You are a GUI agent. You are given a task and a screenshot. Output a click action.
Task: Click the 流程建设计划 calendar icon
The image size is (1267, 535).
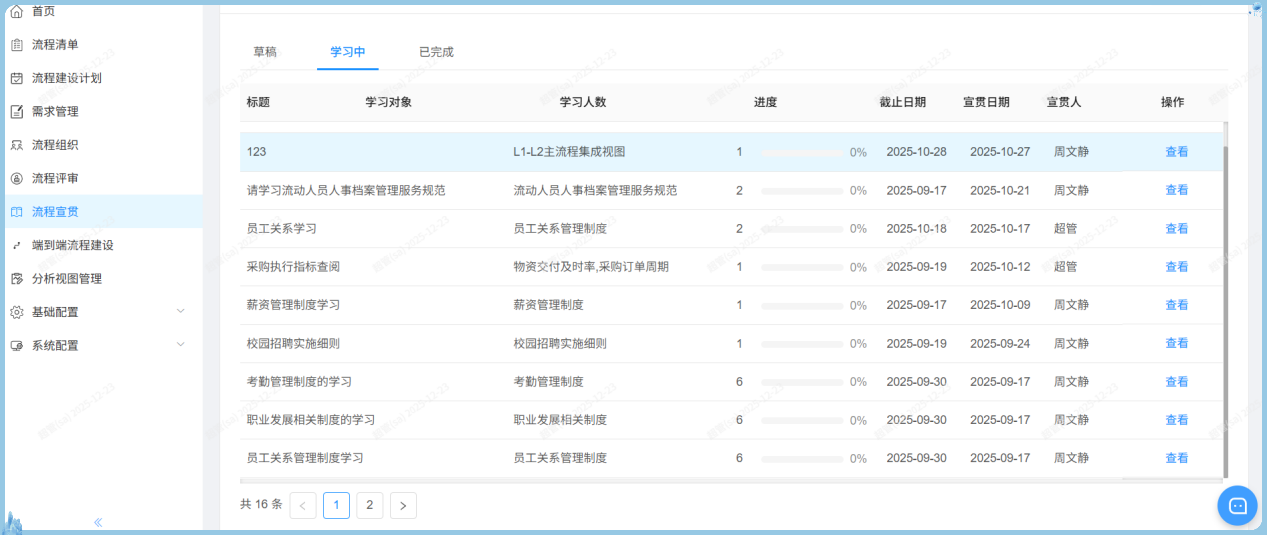16,78
